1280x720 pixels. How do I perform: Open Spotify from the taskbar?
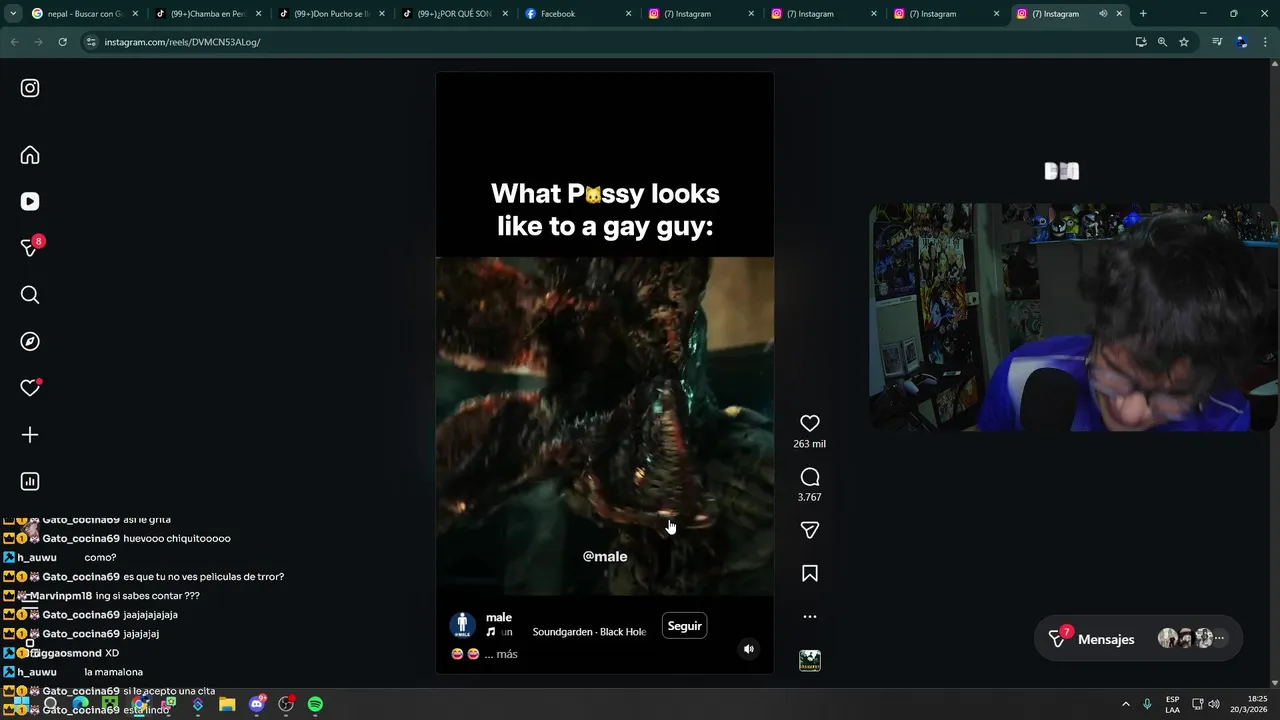tap(315, 704)
